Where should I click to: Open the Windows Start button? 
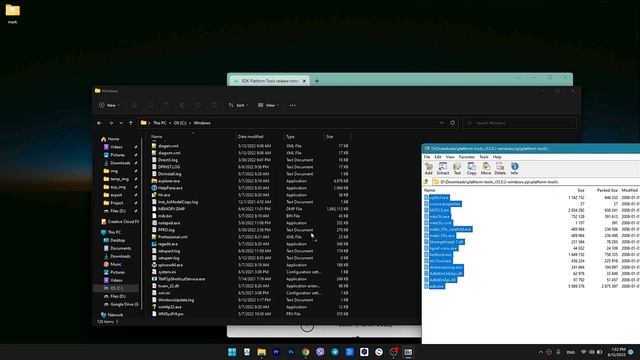click(x=232, y=352)
